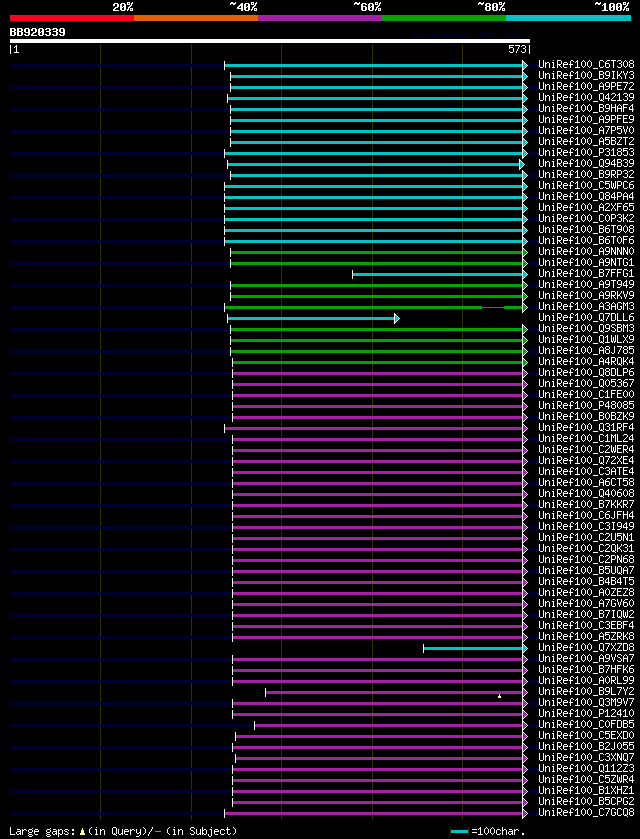Open hit label UniRef100_Q94B39
640x839 pixels.
coord(586,163)
